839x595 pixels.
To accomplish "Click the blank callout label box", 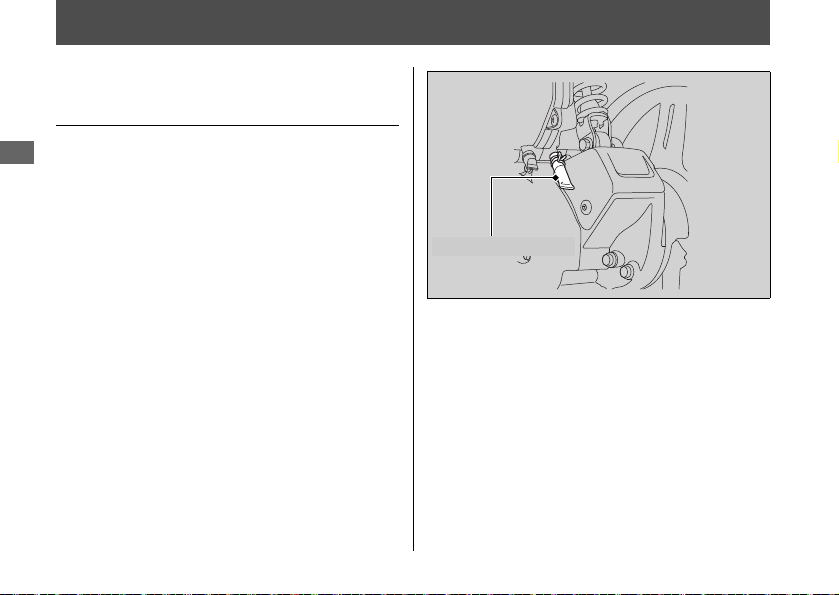I will coord(503,246).
